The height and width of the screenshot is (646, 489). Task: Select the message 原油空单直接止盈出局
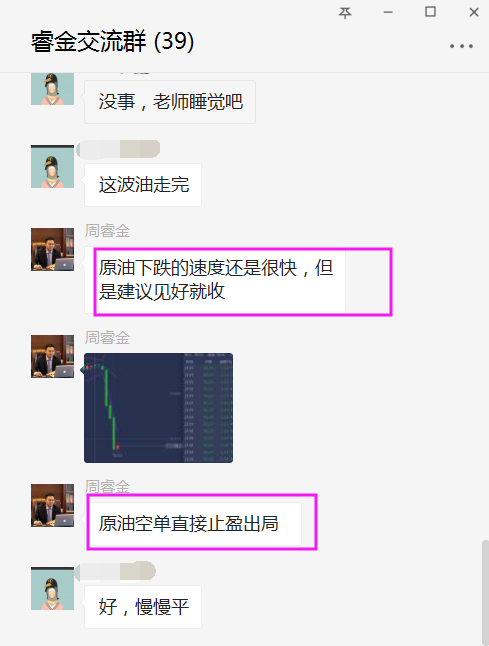coord(194,524)
